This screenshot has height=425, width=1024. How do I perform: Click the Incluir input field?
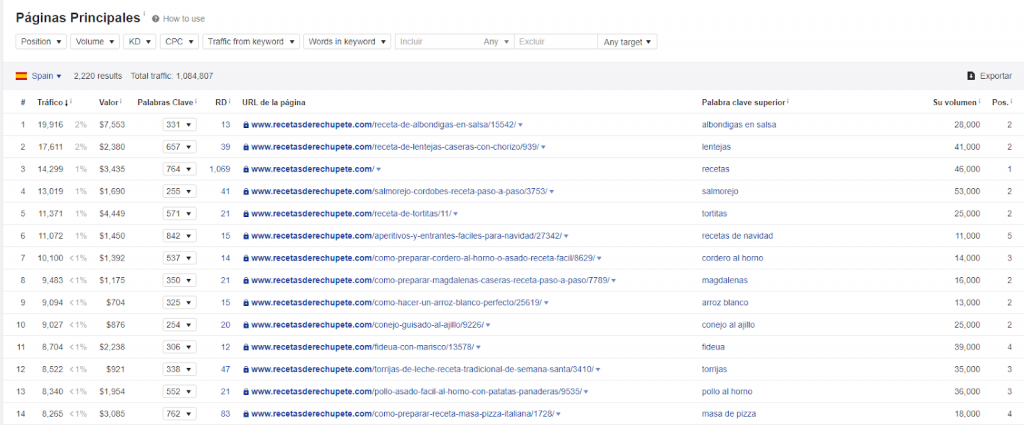[x=436, y=42]
